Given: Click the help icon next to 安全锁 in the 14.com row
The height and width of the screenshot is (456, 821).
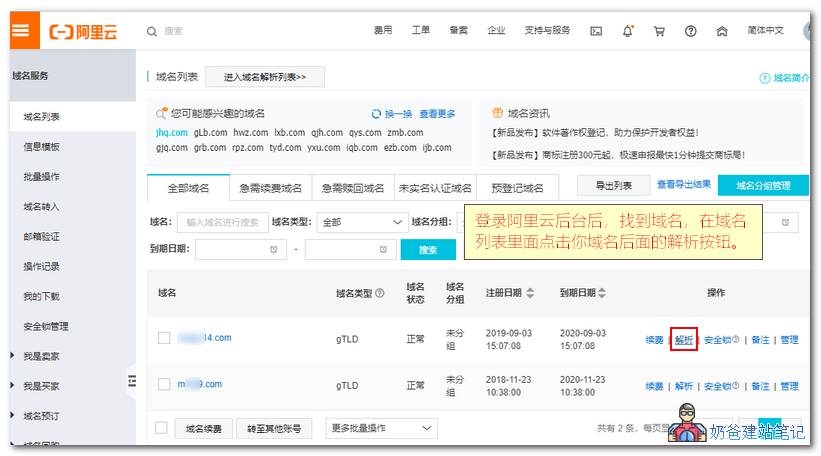Looking at the screenshot, I should pos(736,339).
